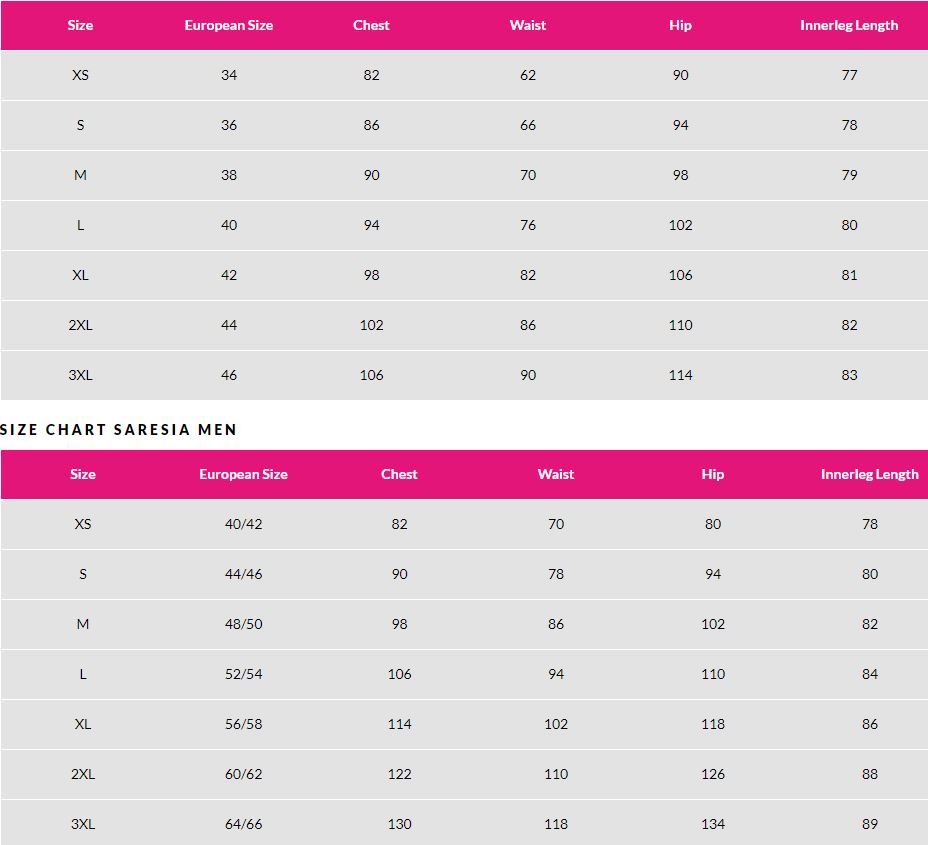
Task: Click the innerleg length value 89
Action: click(869, 824)
